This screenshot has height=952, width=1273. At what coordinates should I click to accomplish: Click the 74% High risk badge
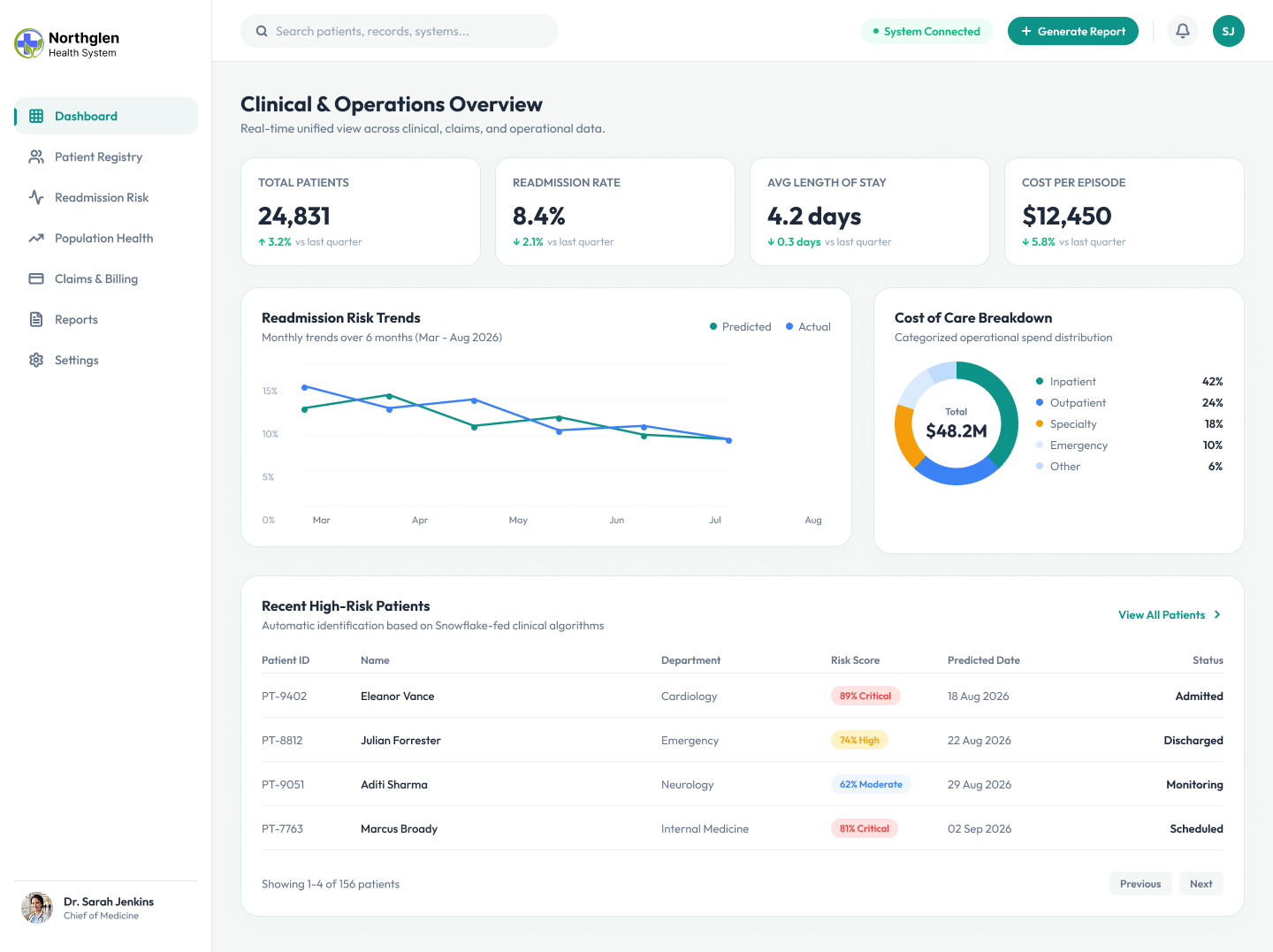click(x=859, y=740)
